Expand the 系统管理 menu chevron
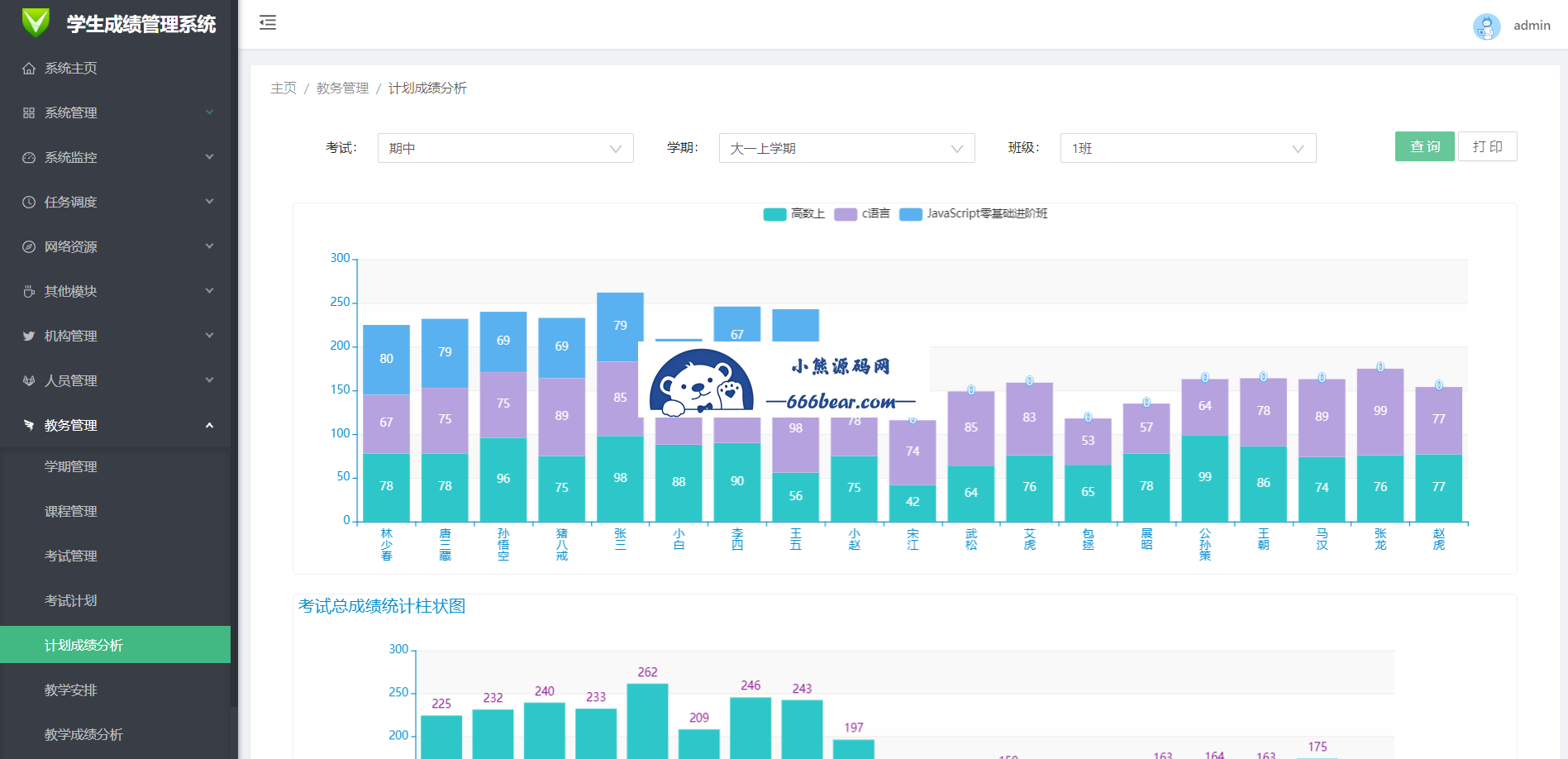 [x=209, y=112]
